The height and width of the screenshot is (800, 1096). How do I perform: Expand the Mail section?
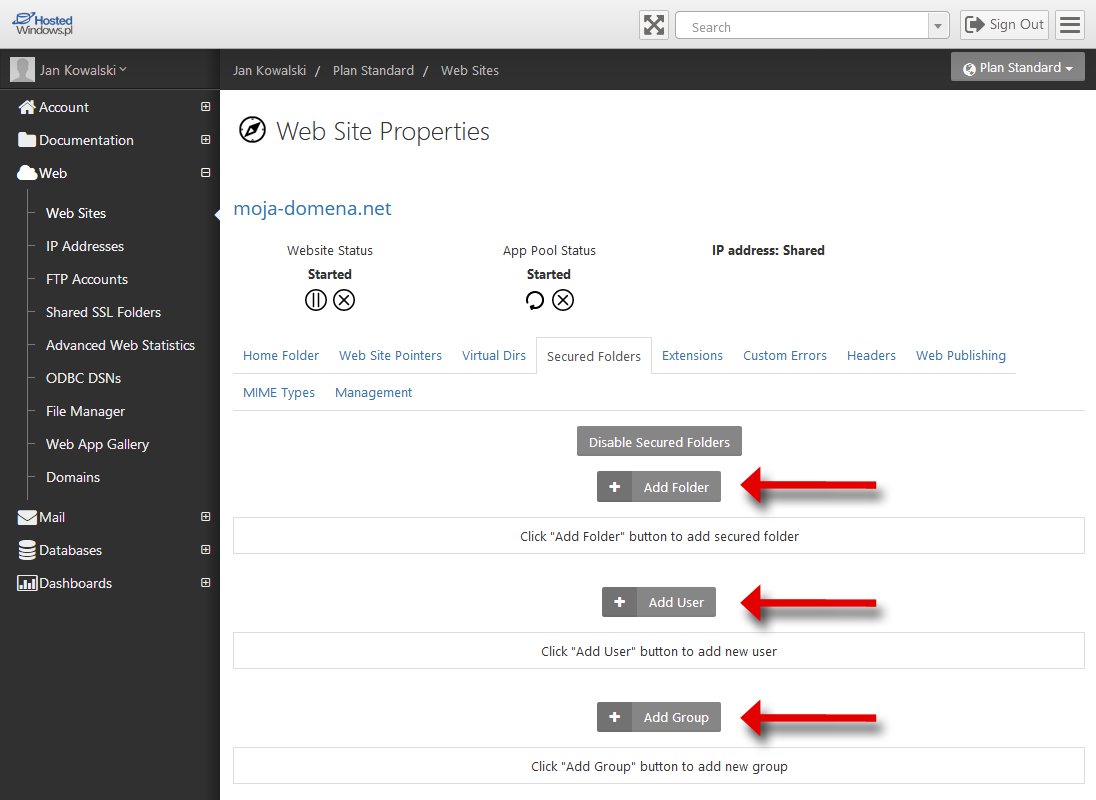(206, 517)
